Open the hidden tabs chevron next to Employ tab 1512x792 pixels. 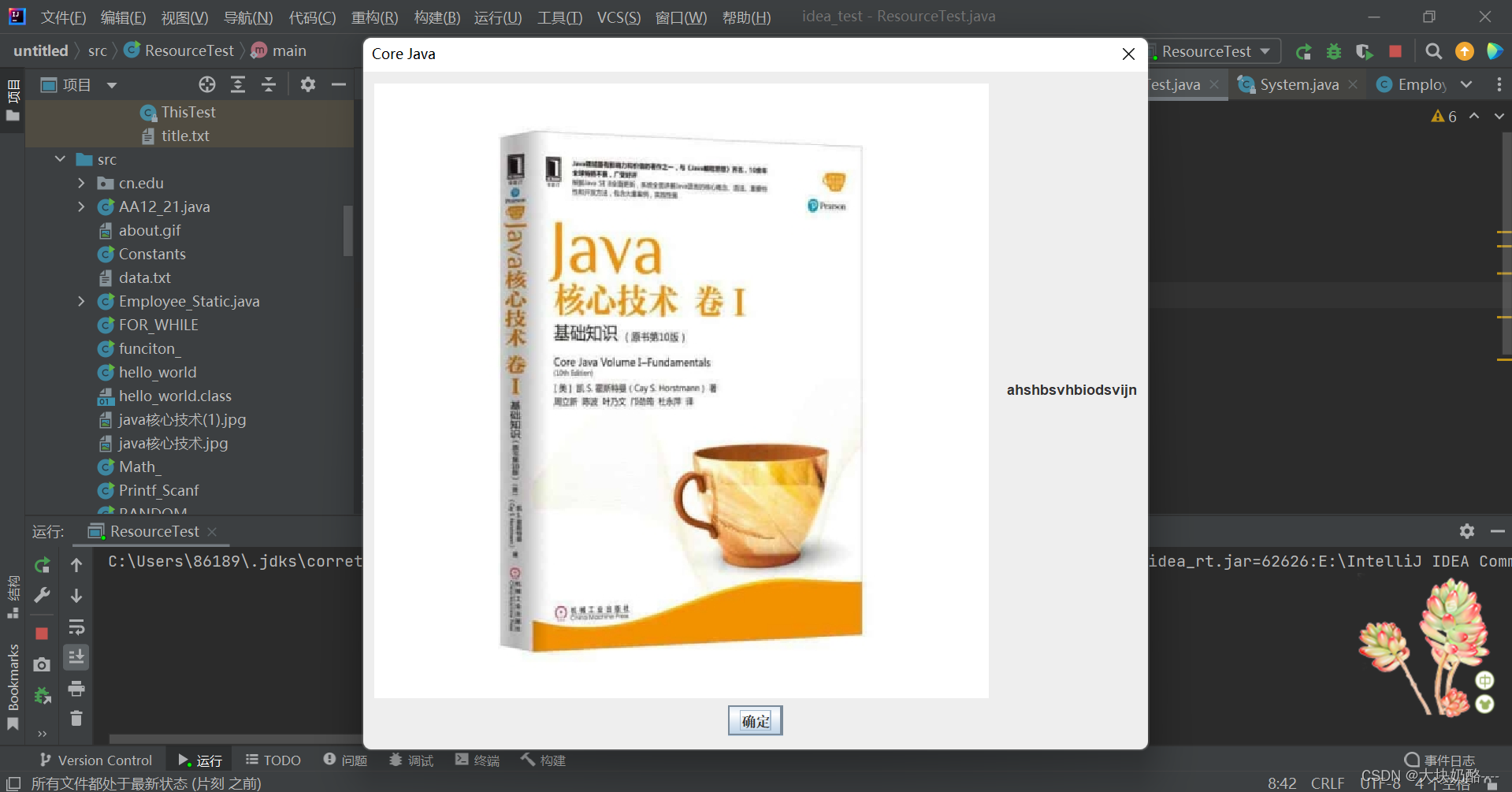point(1467,84)
